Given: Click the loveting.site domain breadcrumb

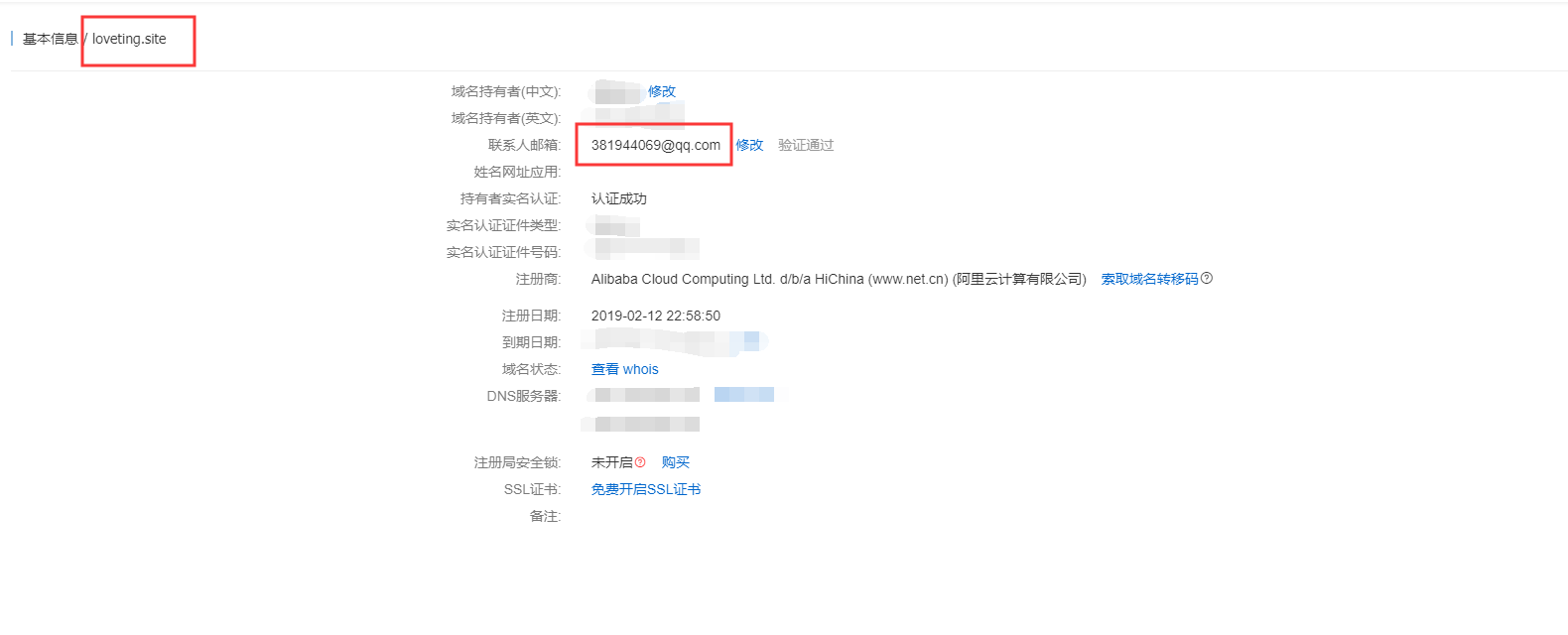Looking at the screenshot, I should tap(129, 39).
